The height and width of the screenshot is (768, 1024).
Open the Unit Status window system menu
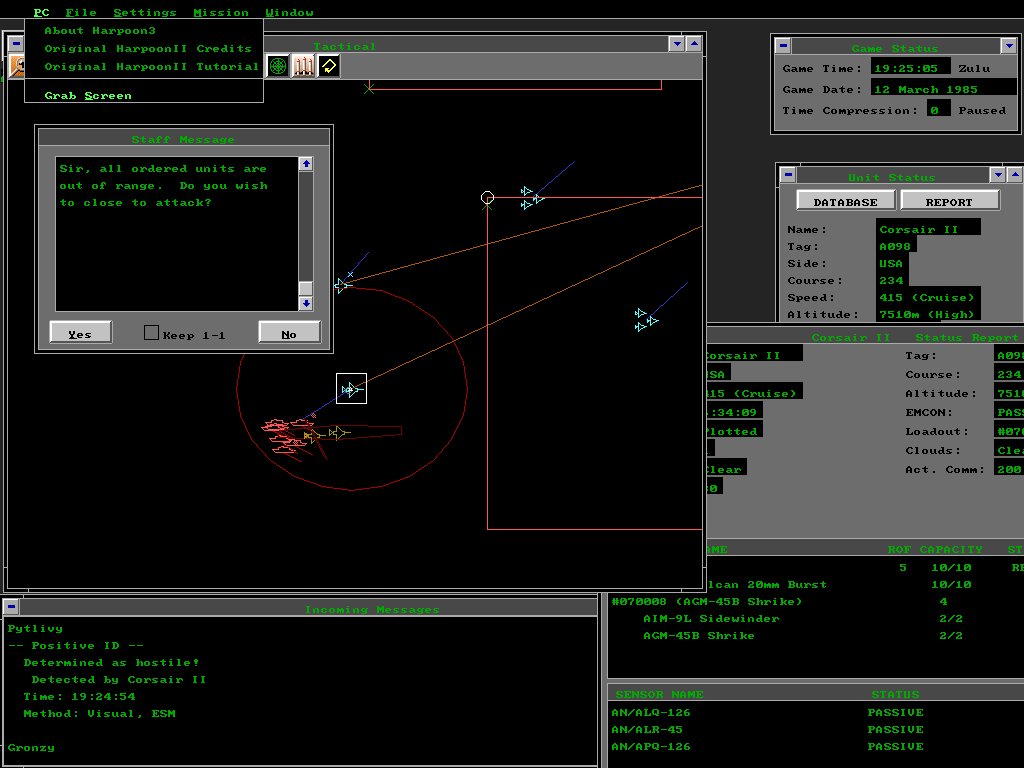point(788,175)
